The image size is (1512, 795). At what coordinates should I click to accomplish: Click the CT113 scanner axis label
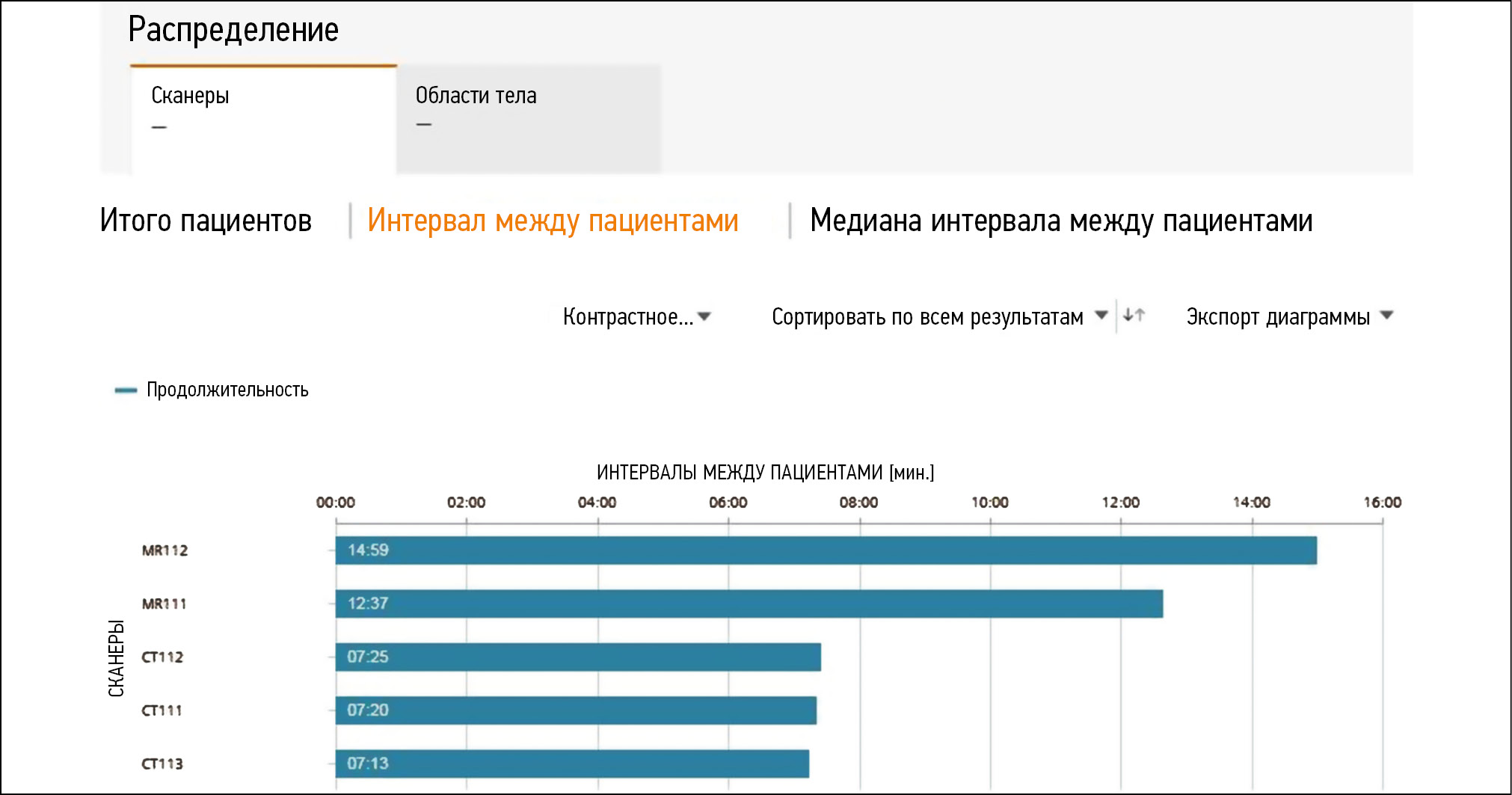162,764
